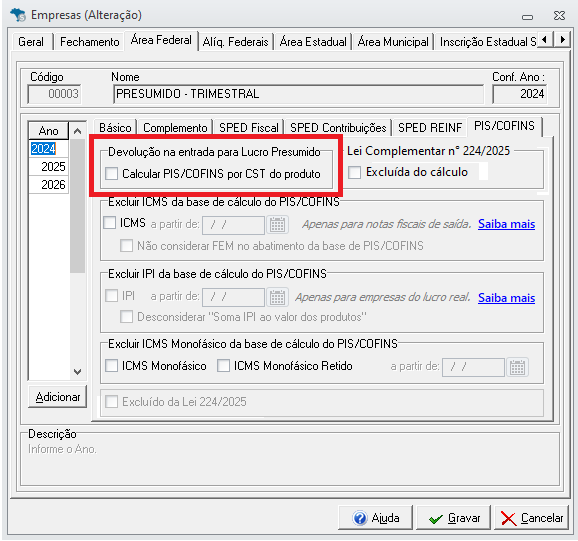Select year 2025 in the Ano list
Screen dimensions: 578x541
(49, 167)
